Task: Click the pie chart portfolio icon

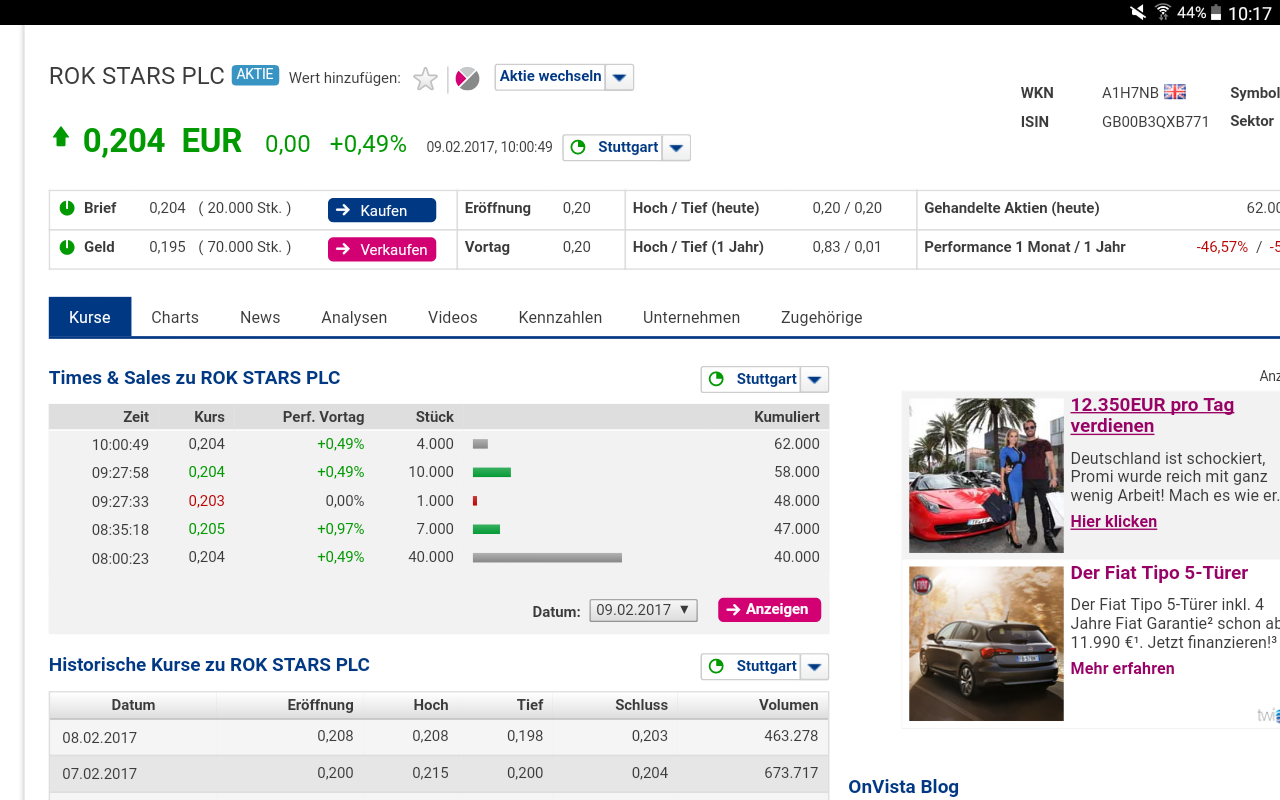Action: (467, 78)
